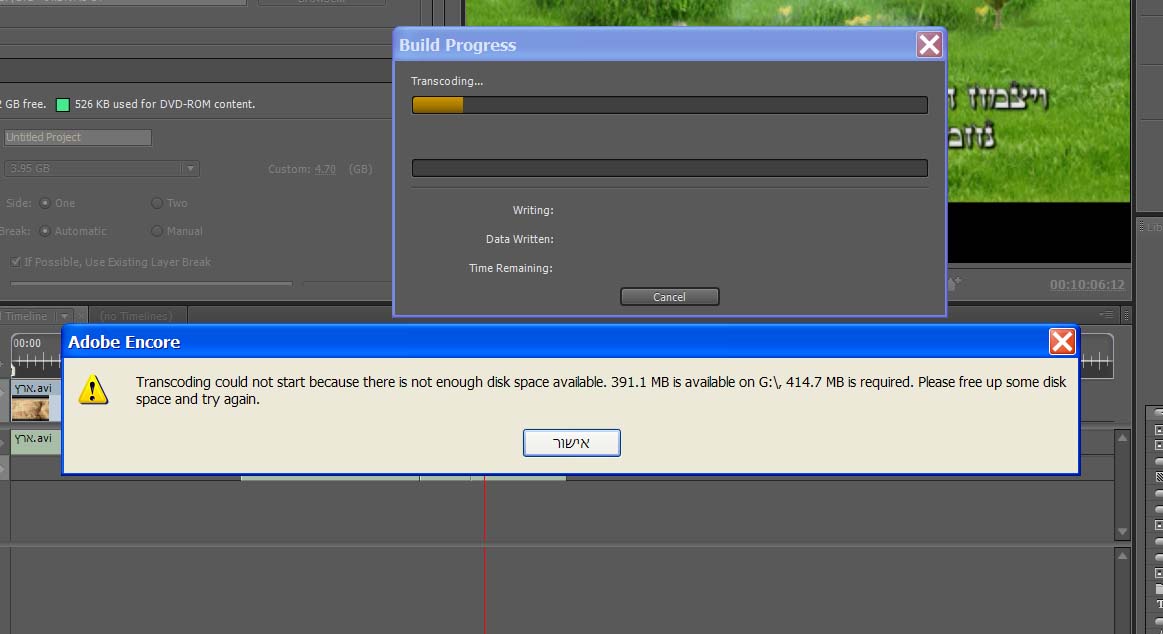Click the 00:00 timecode on the timeline ruler
Viewport: 1163px width, 634px height.
point(27,343)
